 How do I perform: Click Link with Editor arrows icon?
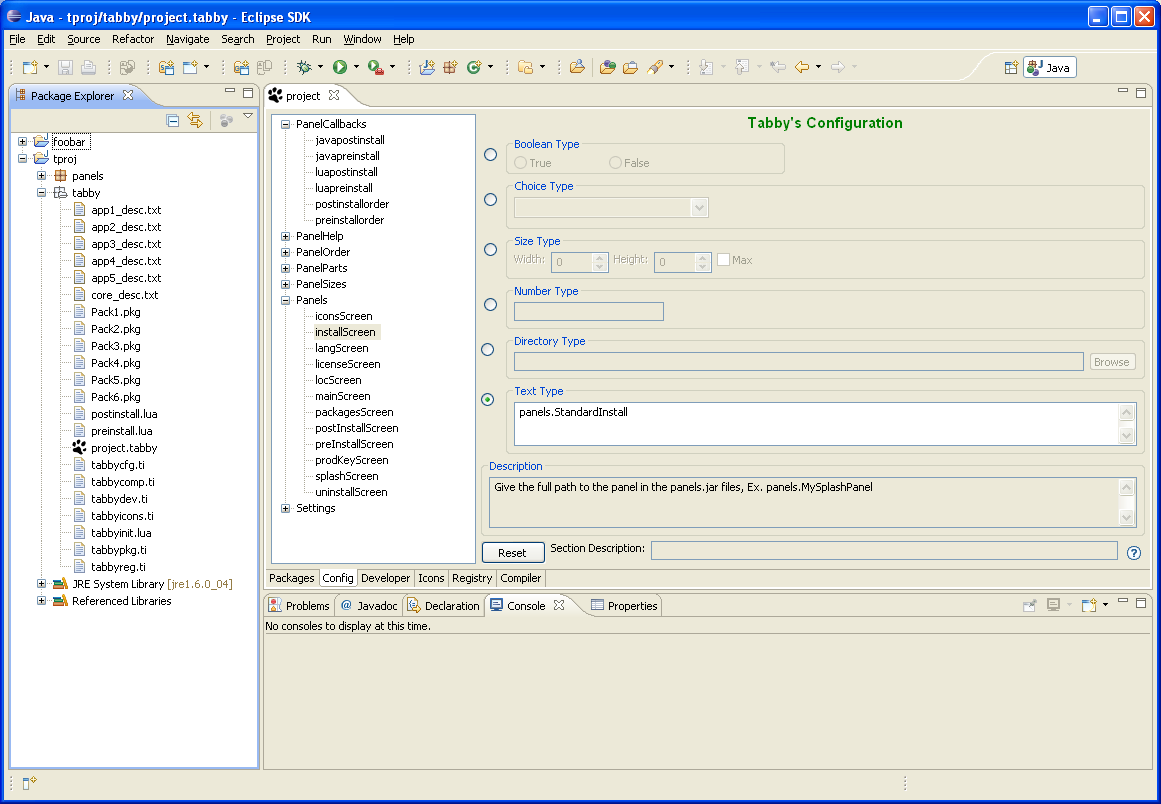(x=195, y=120)
